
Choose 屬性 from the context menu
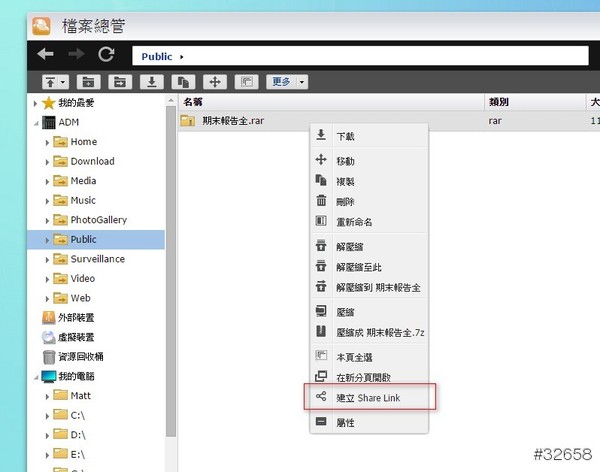coord(369,423)
